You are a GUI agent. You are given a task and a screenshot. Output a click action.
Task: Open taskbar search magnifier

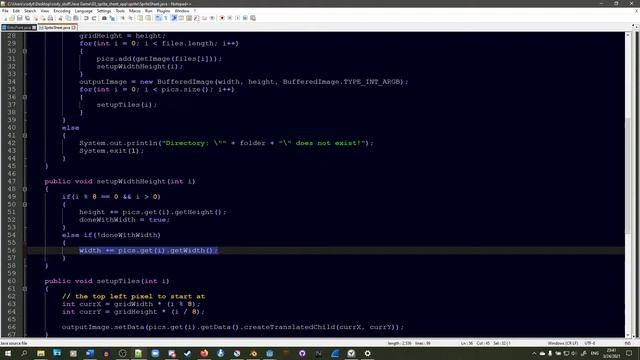tap(24, 353)
